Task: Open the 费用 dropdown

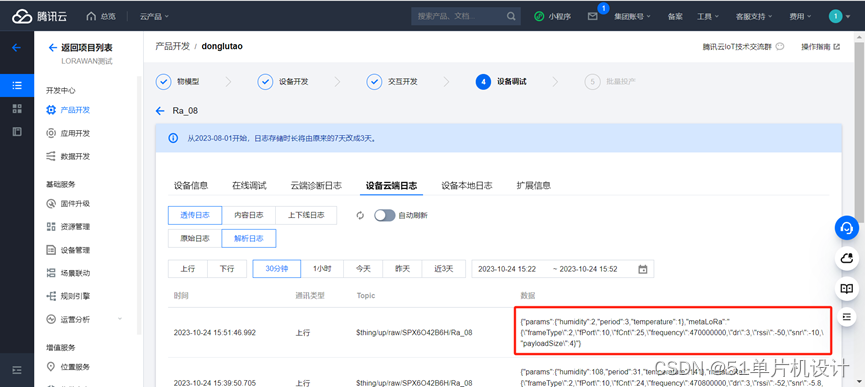Action: 800,17
